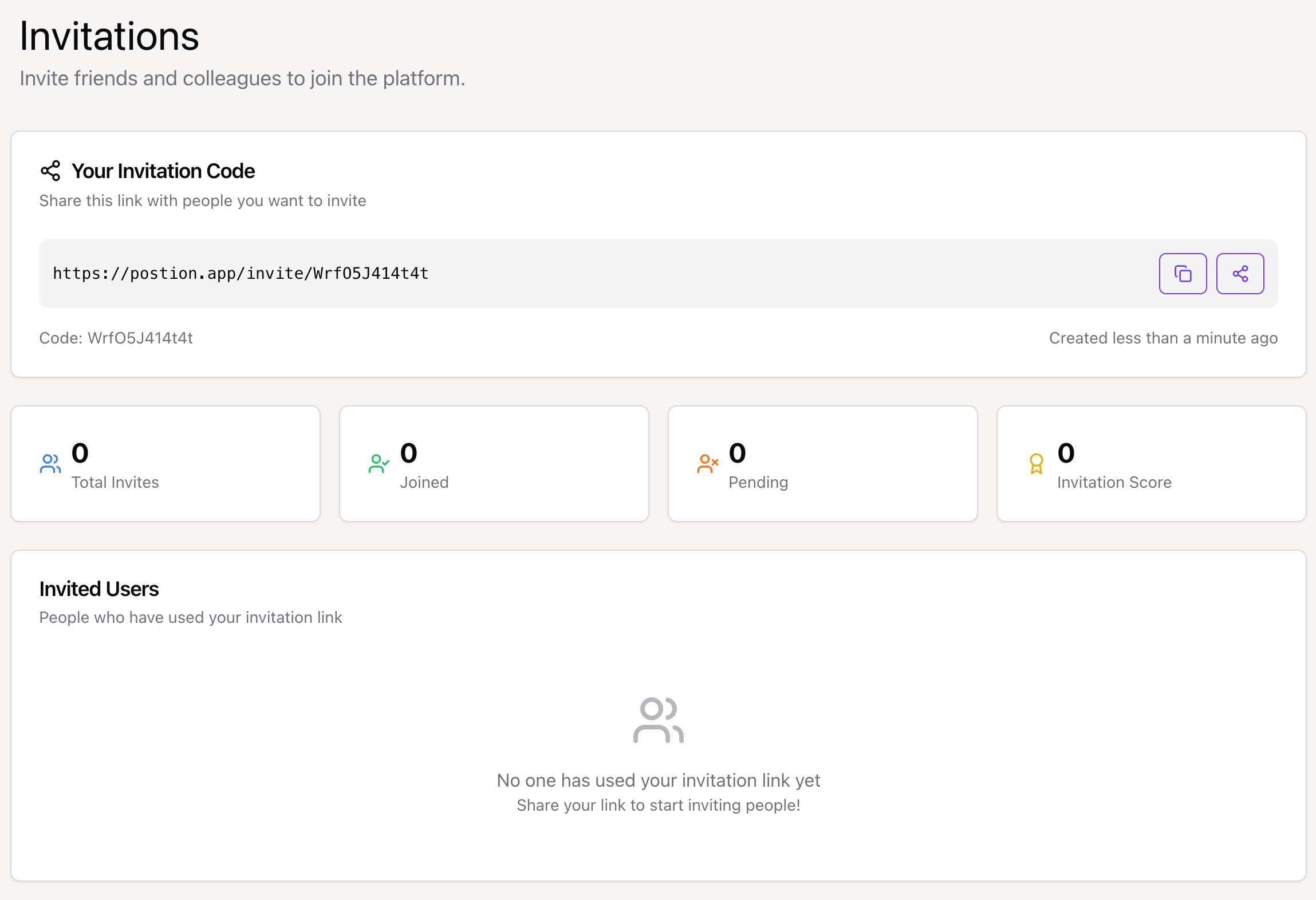Image resolution: width=1316 pixels, height=900 pixels.
Task: Click the Joined count number
Action: pyautogui.click(x=408, y=453)
